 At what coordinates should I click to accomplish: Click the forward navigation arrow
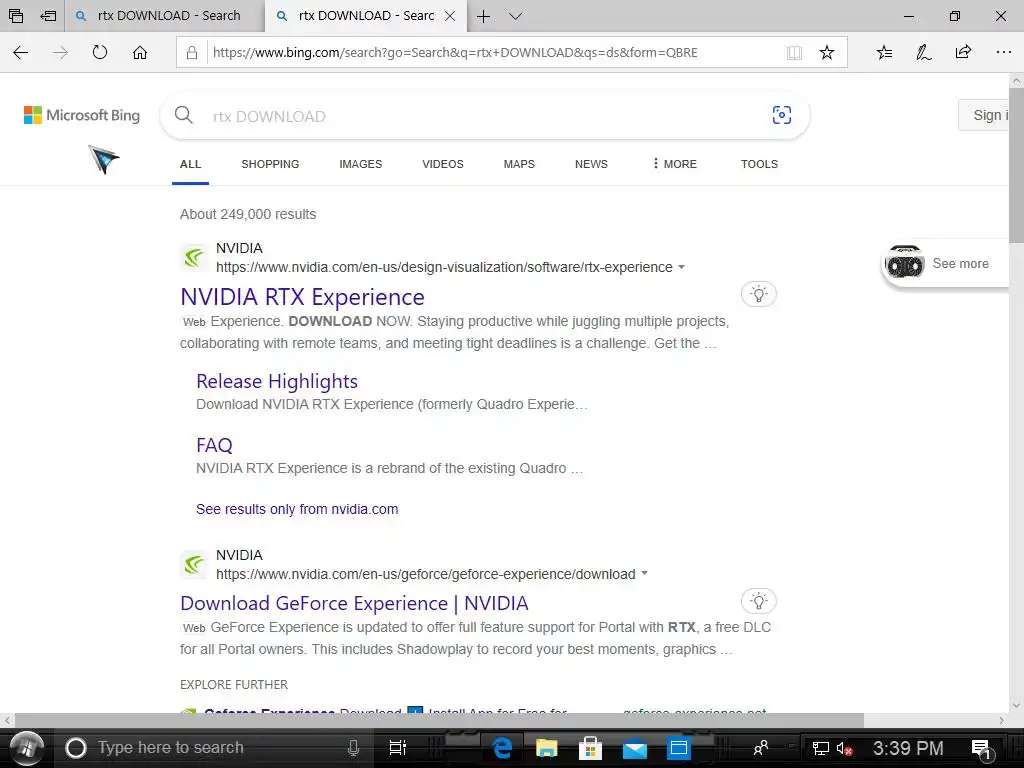click(x=60, y=52)
